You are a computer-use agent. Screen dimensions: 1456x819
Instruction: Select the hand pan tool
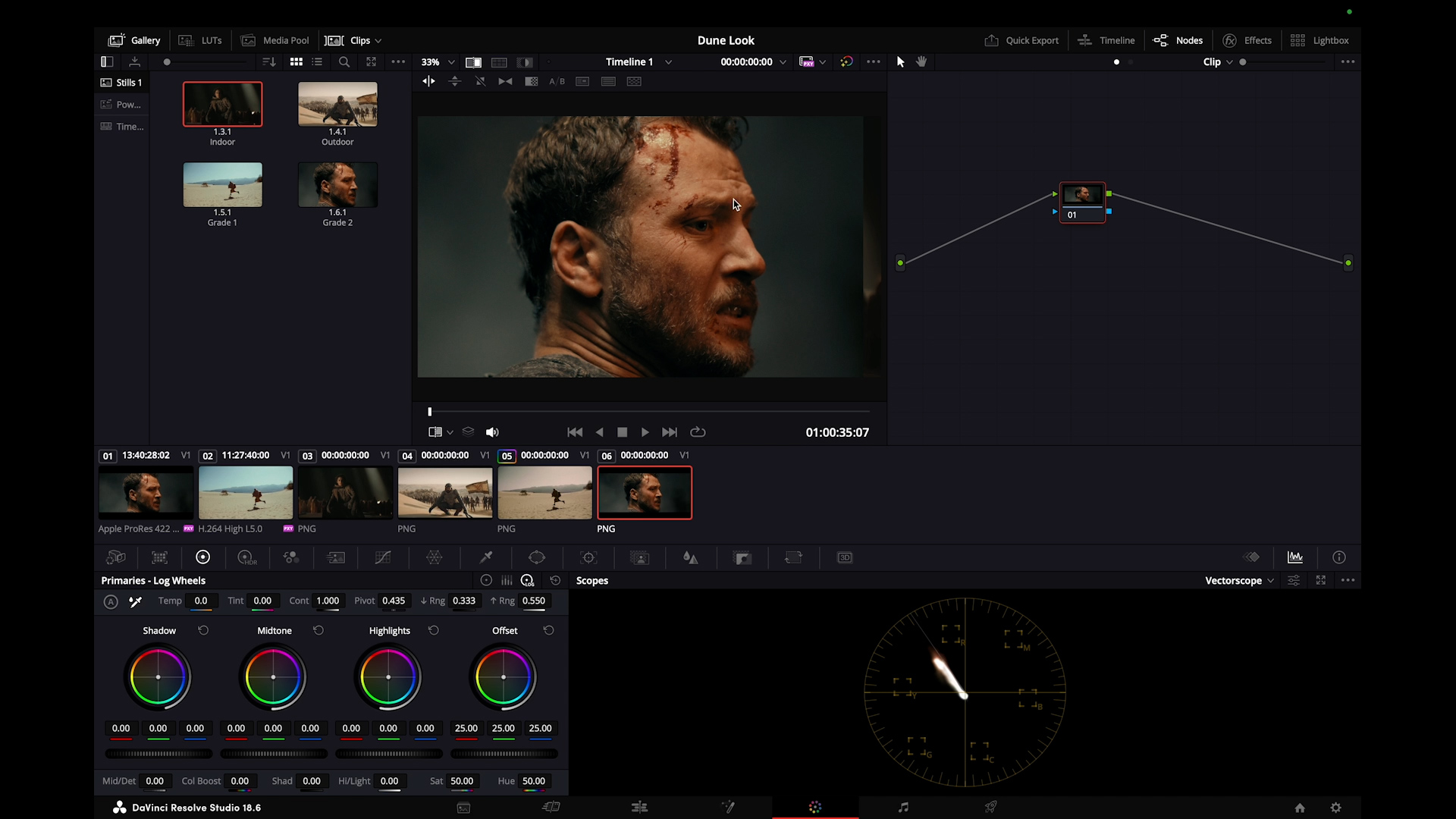pos(921,62)
